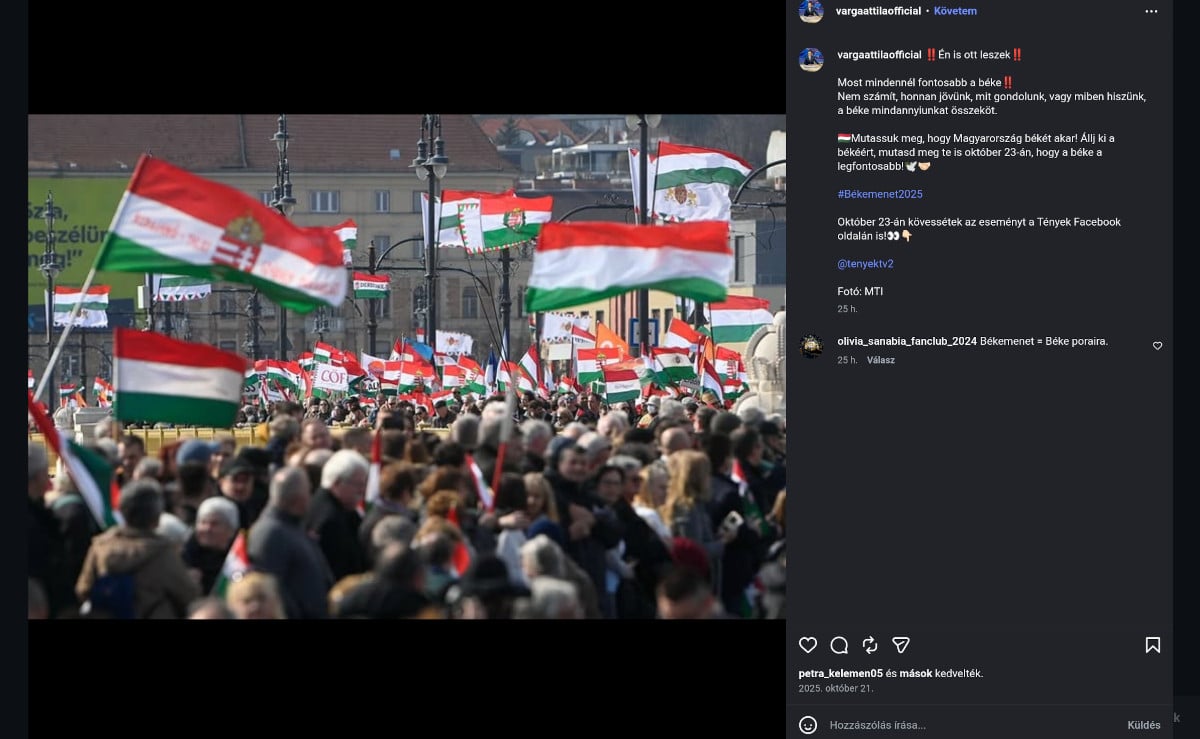This screenshot has width=1200, height=739.
Task: Click the post photo of flag crowd
Action: tap(406, 366)
